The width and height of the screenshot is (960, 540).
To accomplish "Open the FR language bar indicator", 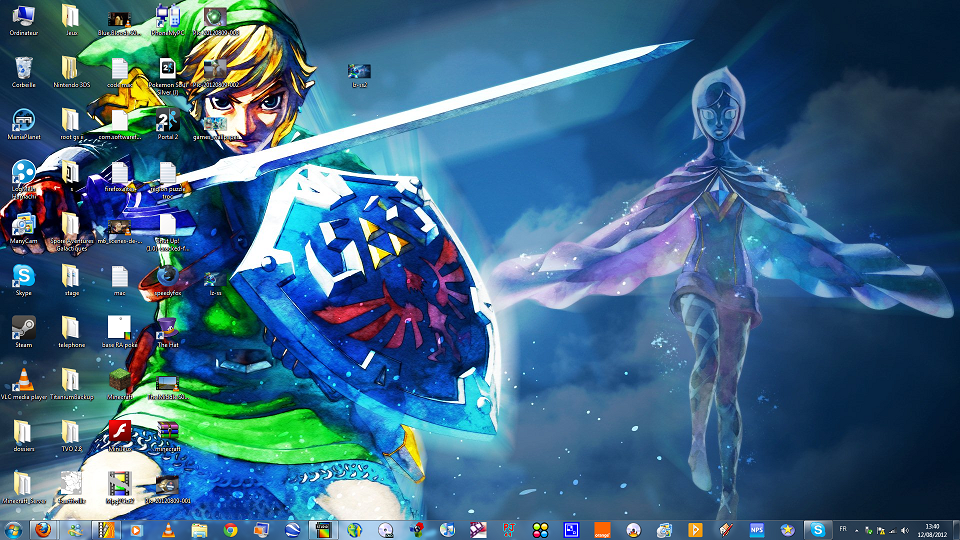I will pyautogui.click(x=843, y=529).
